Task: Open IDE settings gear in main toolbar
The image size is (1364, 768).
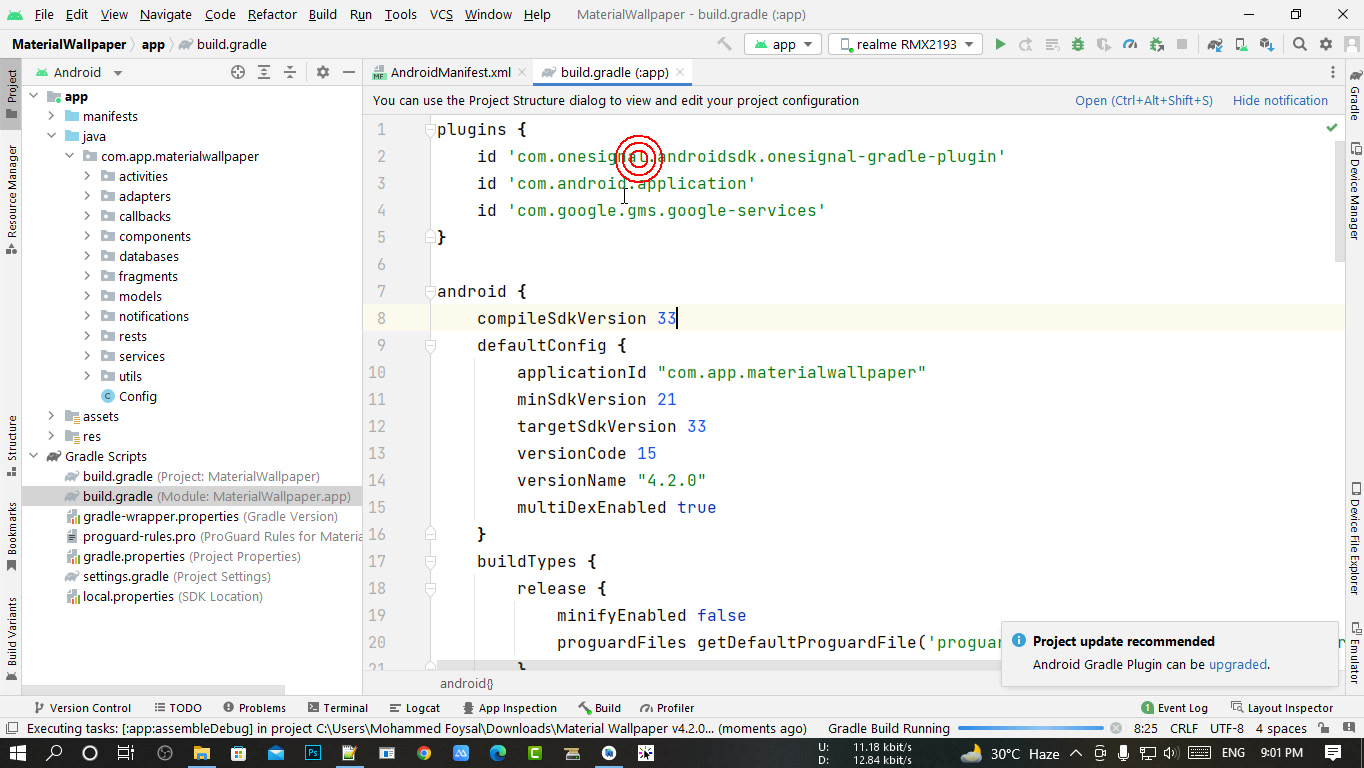Action: pyautogui.click(x=1326, y=44)
